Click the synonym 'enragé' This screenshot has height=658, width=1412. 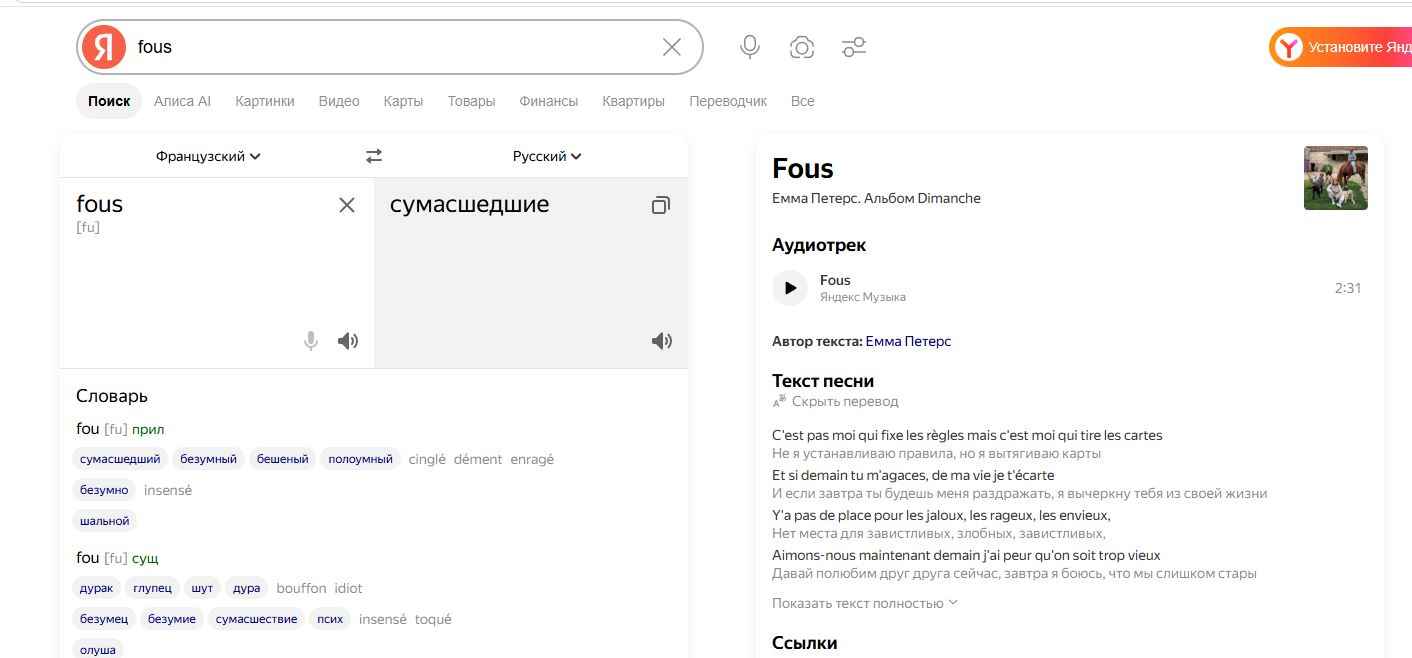(532, 459)
